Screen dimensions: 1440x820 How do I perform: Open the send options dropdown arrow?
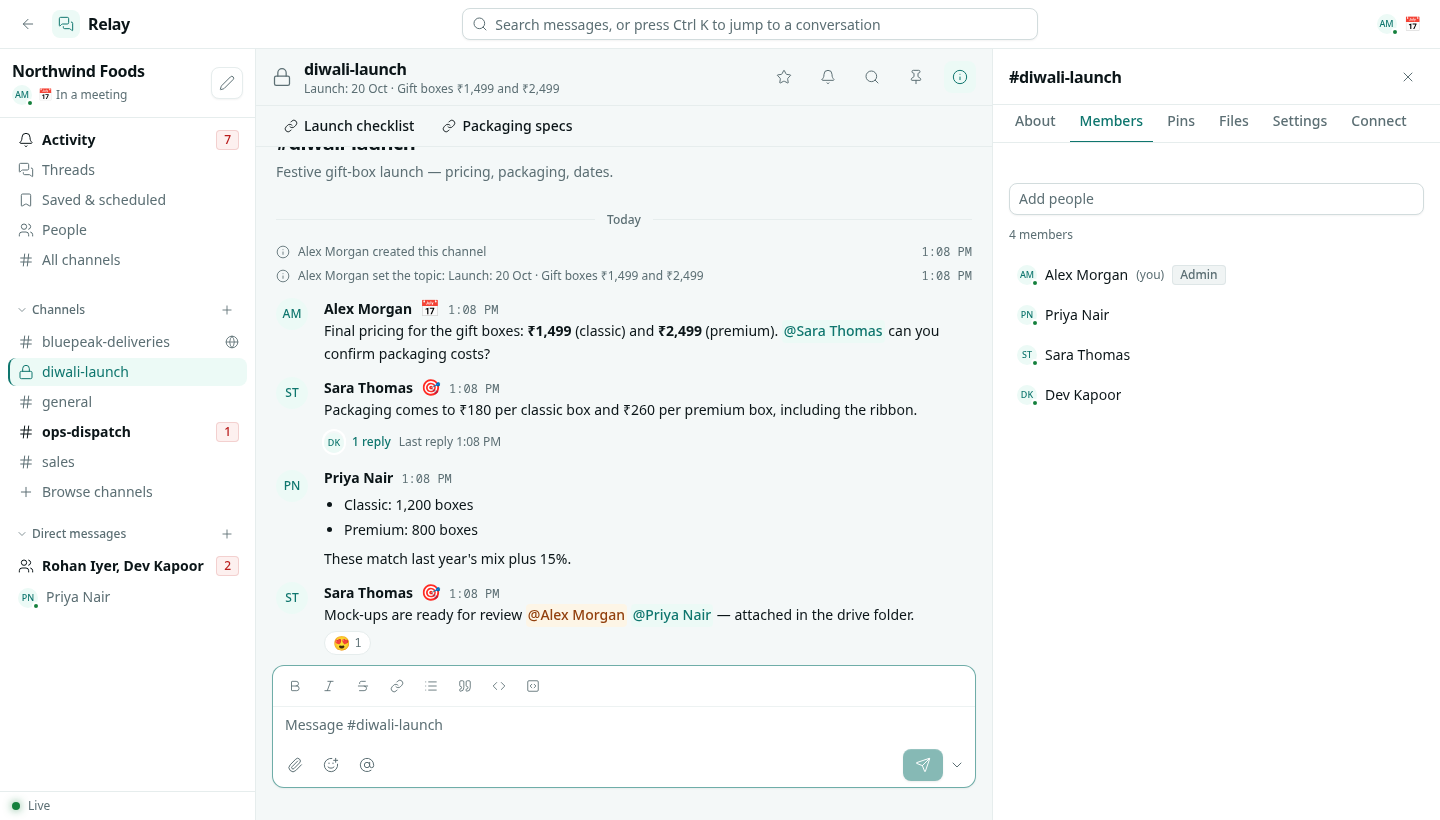[957, 765]
